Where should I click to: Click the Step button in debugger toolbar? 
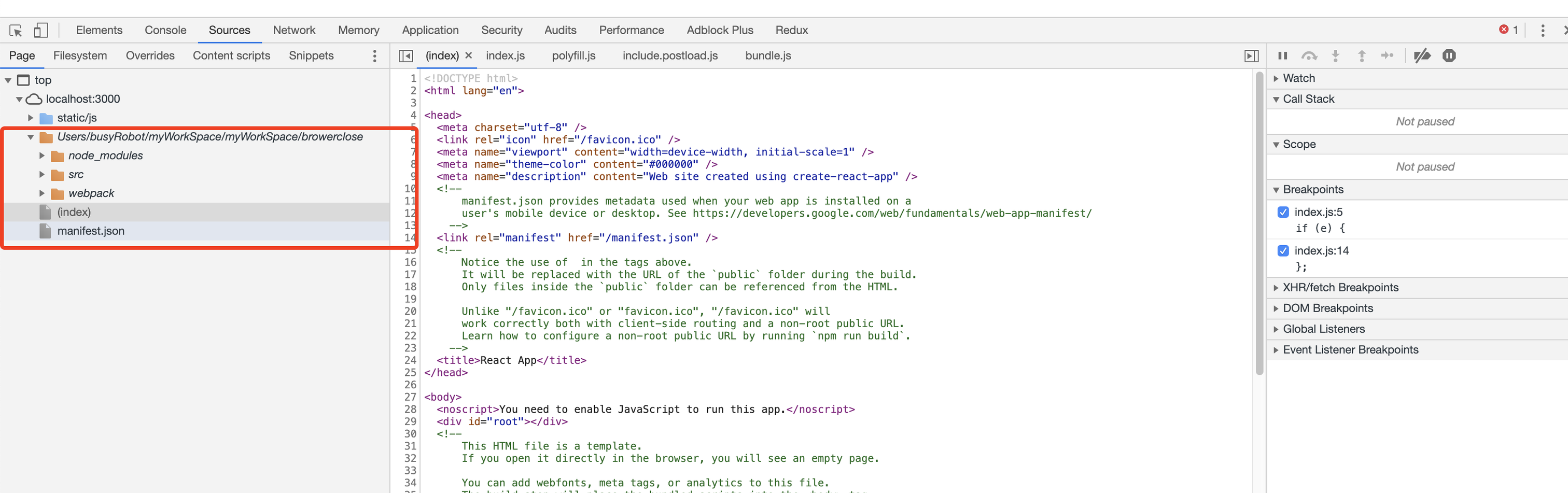pos(1387,56)
